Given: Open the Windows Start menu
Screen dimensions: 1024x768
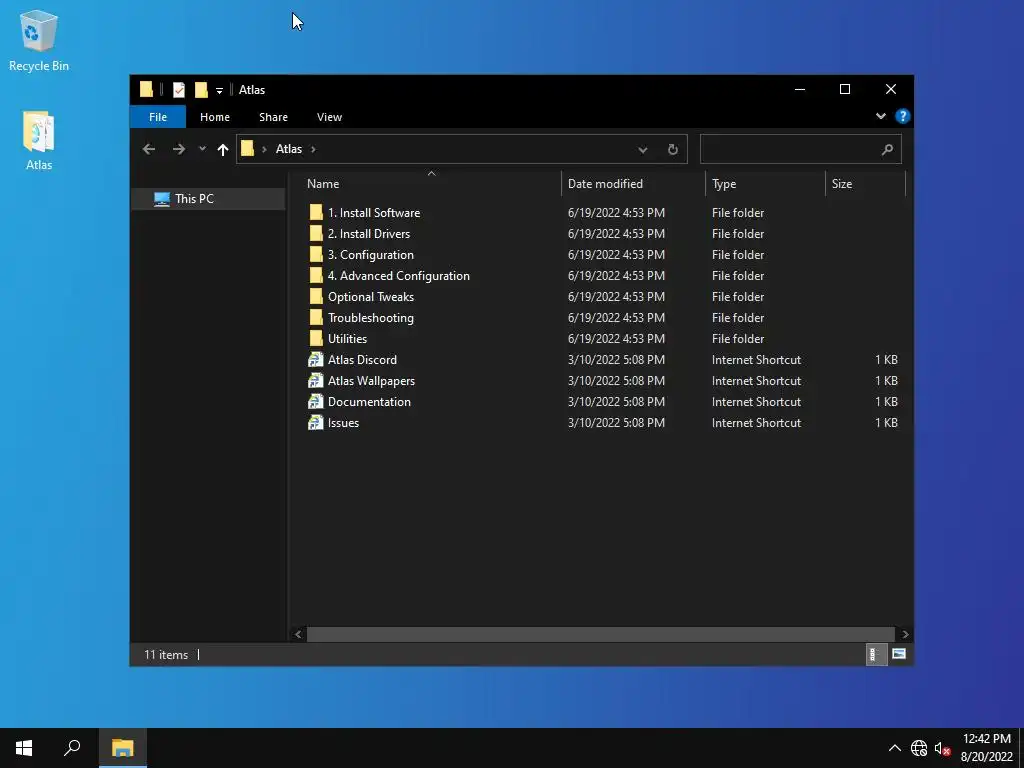Looking at the screenshot, I should pos(24,748).
